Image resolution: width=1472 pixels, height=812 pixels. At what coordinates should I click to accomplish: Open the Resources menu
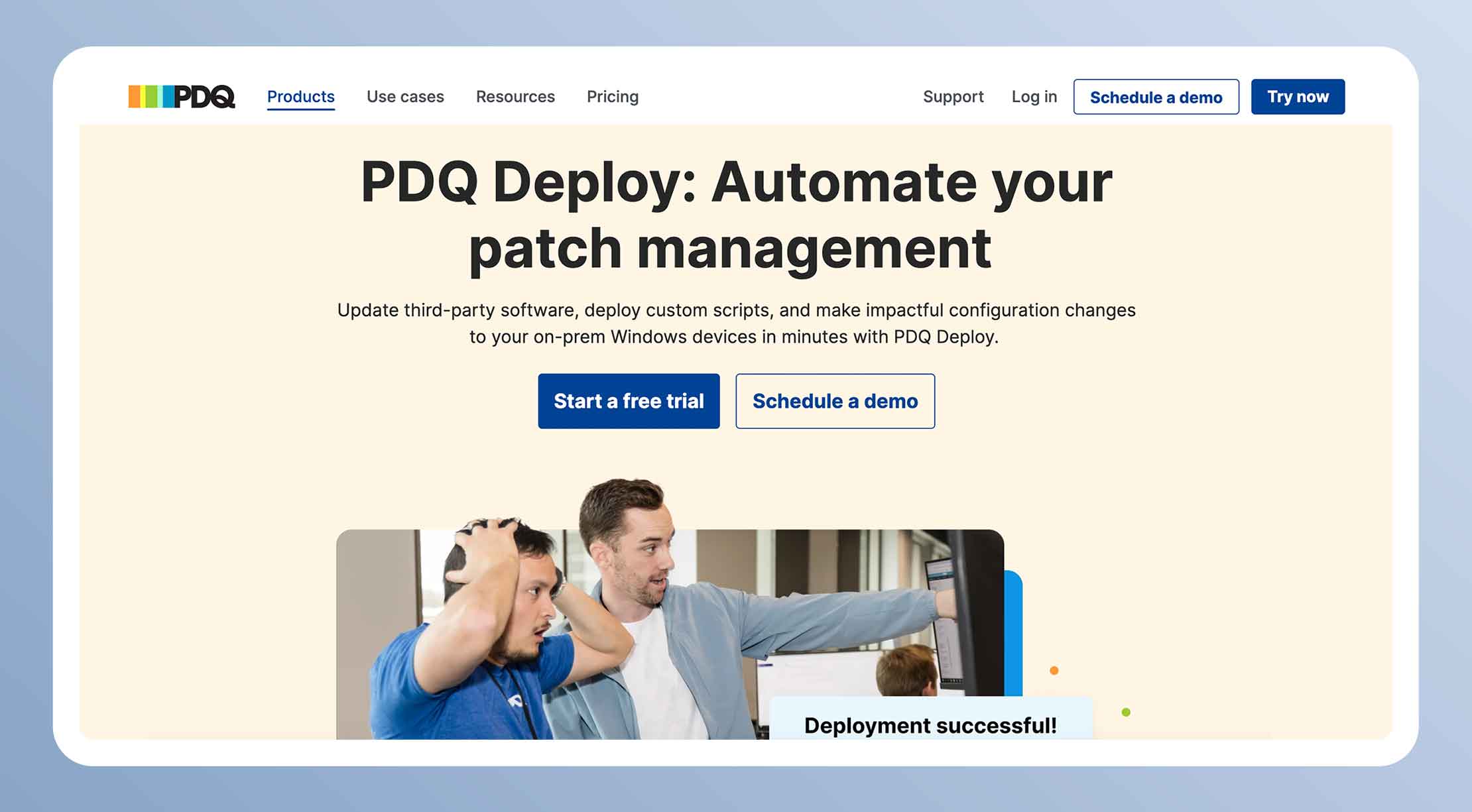coord(515,97)
